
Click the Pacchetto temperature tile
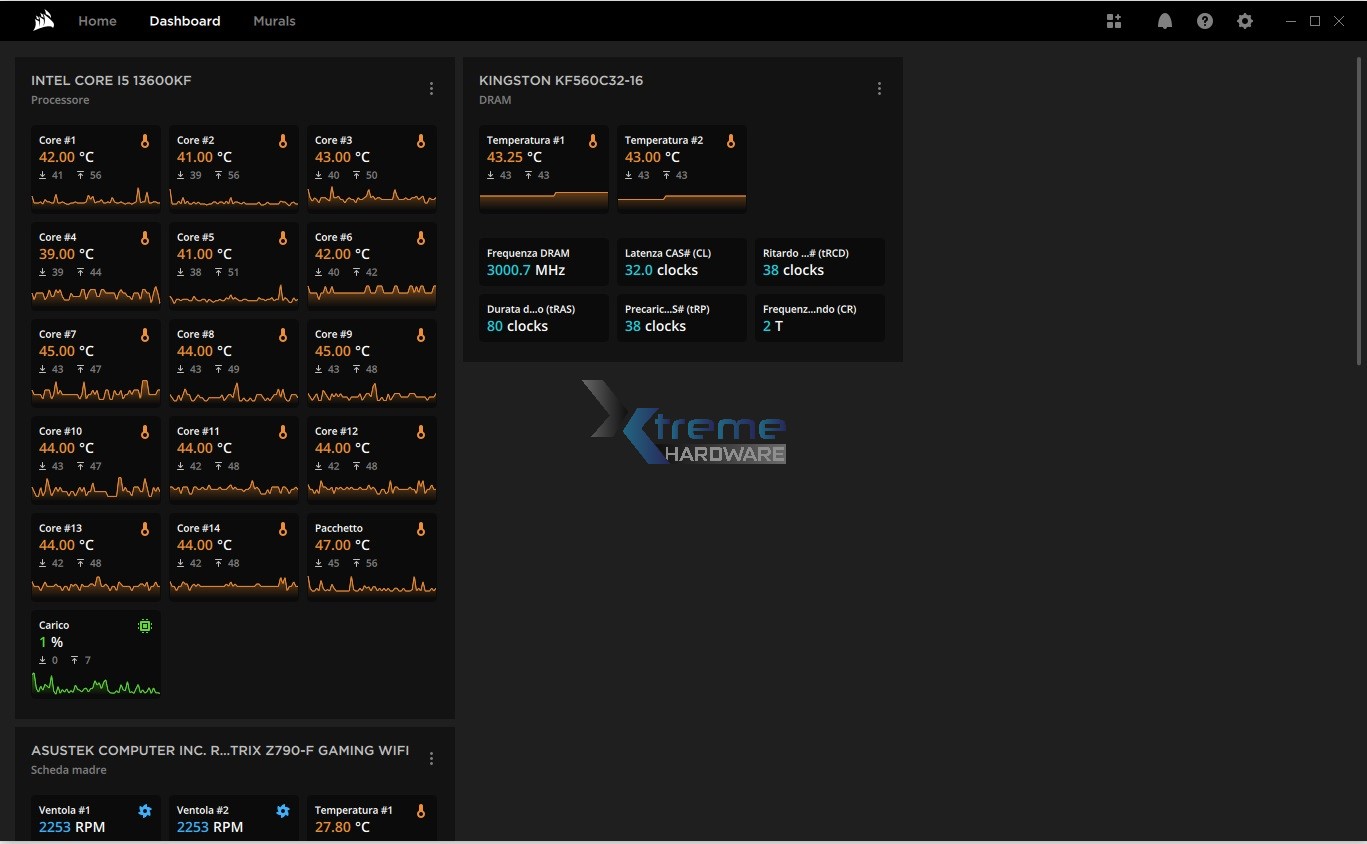point(371,556)
